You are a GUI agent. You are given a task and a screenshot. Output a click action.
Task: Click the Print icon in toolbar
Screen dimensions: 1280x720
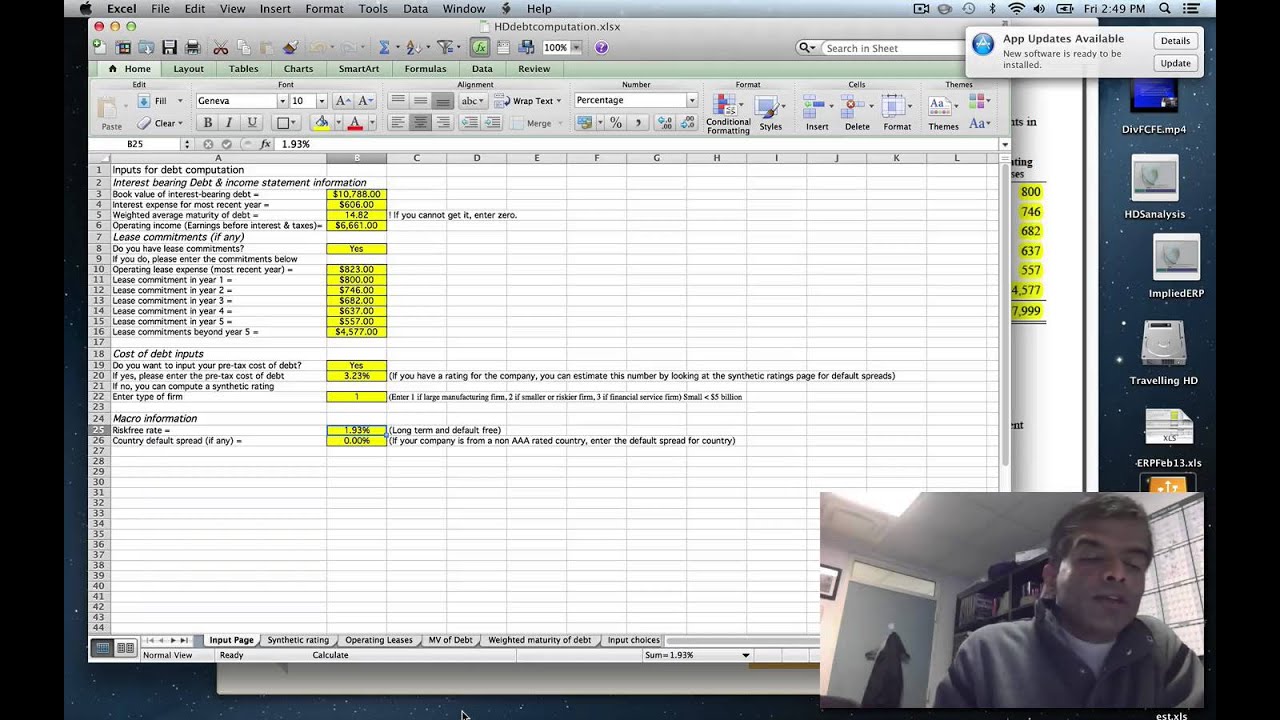(193, 47)
